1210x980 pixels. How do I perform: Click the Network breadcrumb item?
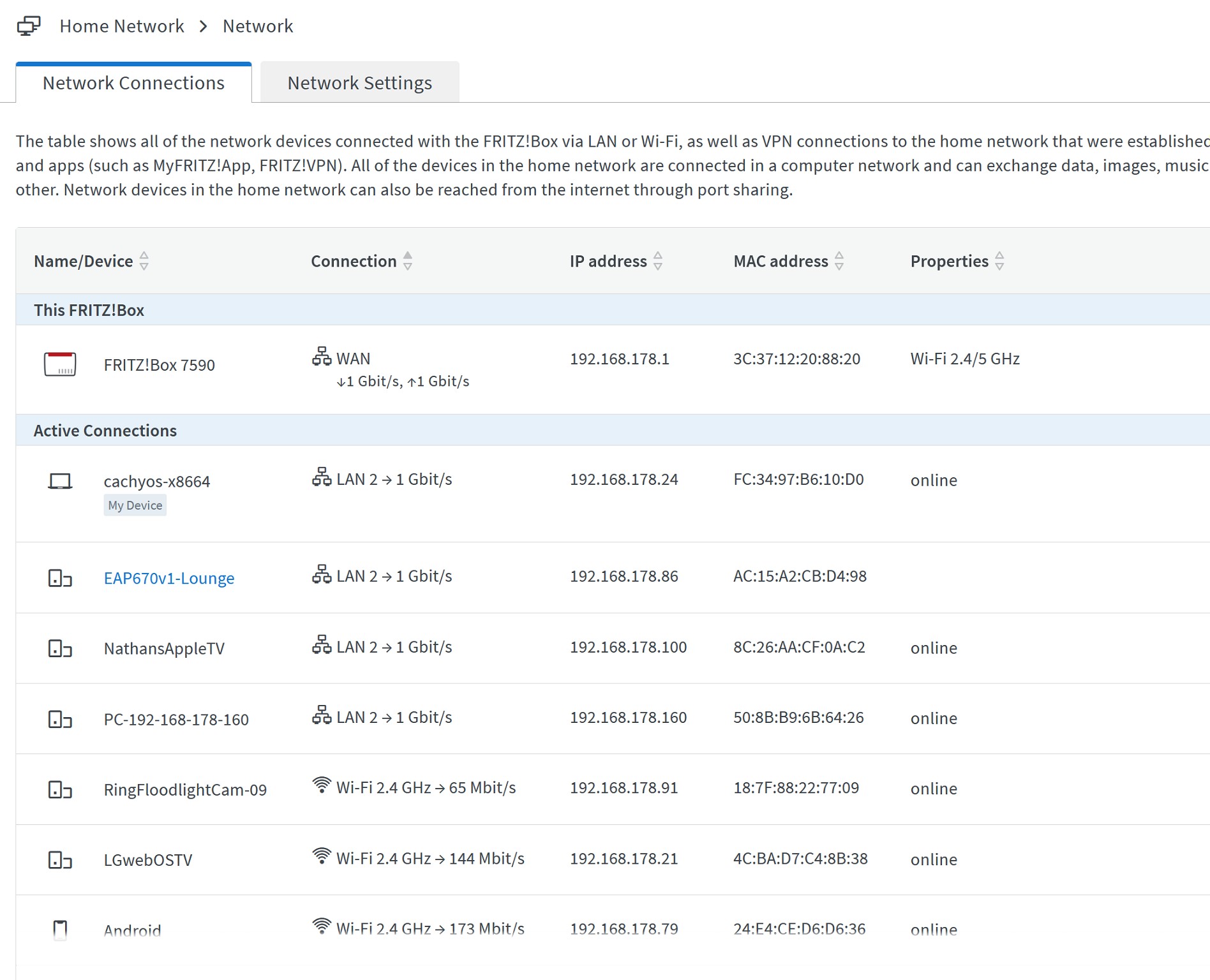pos(258,26)
